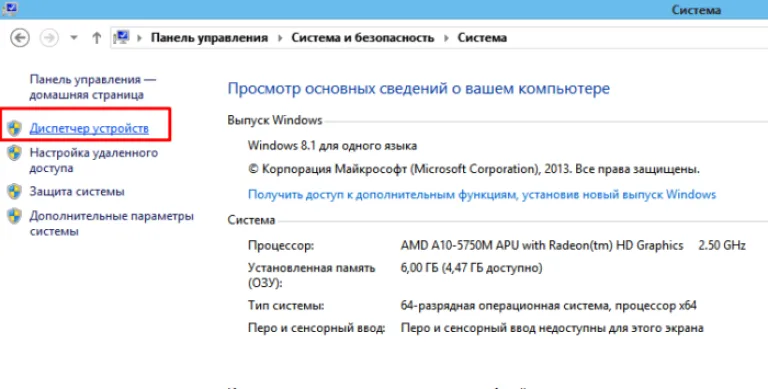Open Дополнительные параметры системы link
The width and height of the screenshot is (768, 389).
click(x=112, y=223)
